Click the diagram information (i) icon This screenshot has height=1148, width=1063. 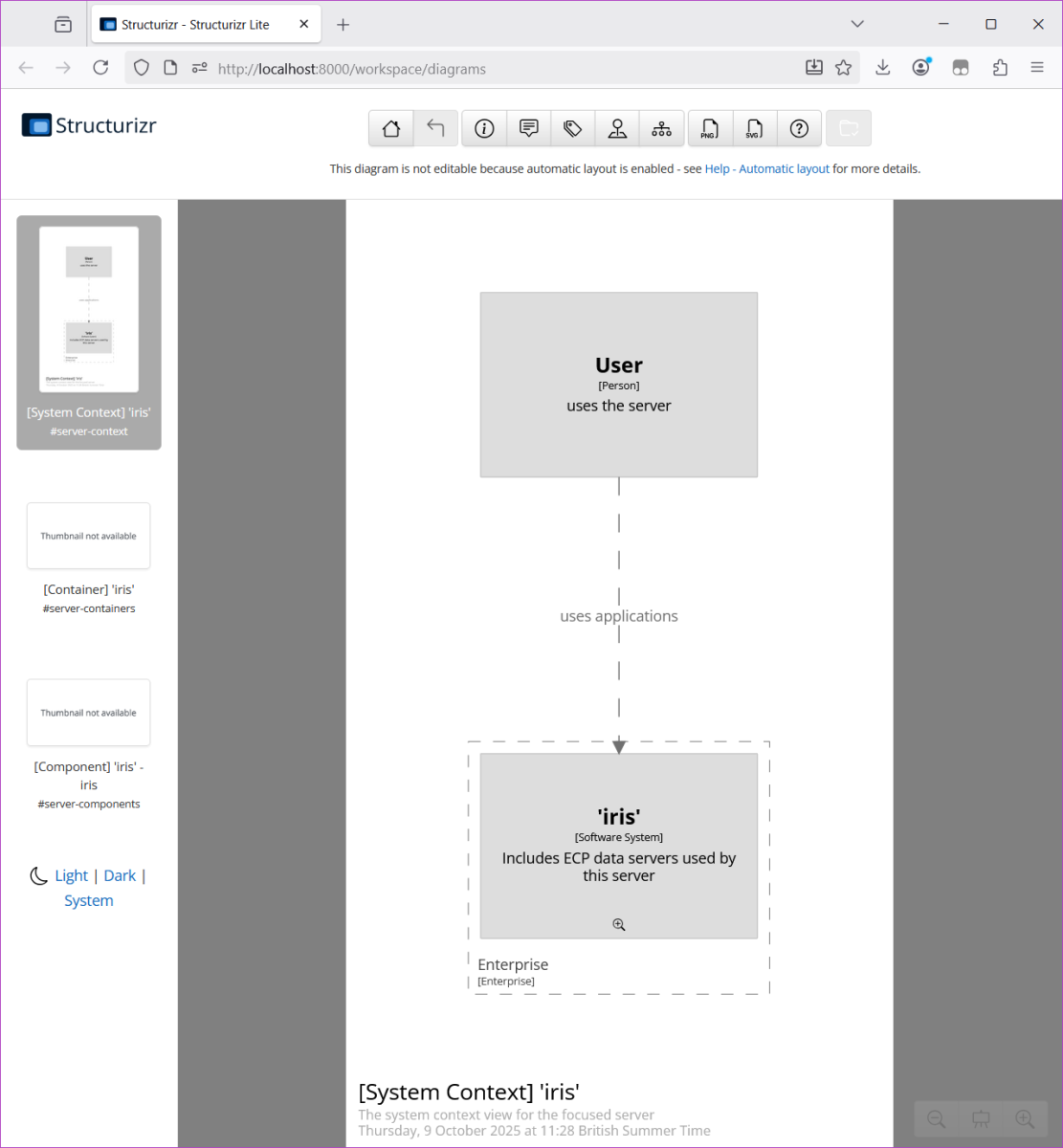pyautogui.click(x=484, y=128)
